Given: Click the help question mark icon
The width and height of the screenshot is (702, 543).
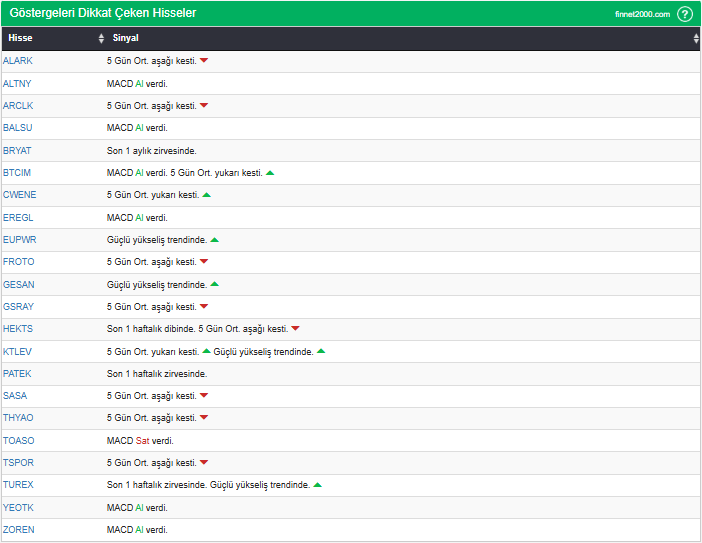Looking at the screenshot, I should pyautogui.click(x=685, y=14).
